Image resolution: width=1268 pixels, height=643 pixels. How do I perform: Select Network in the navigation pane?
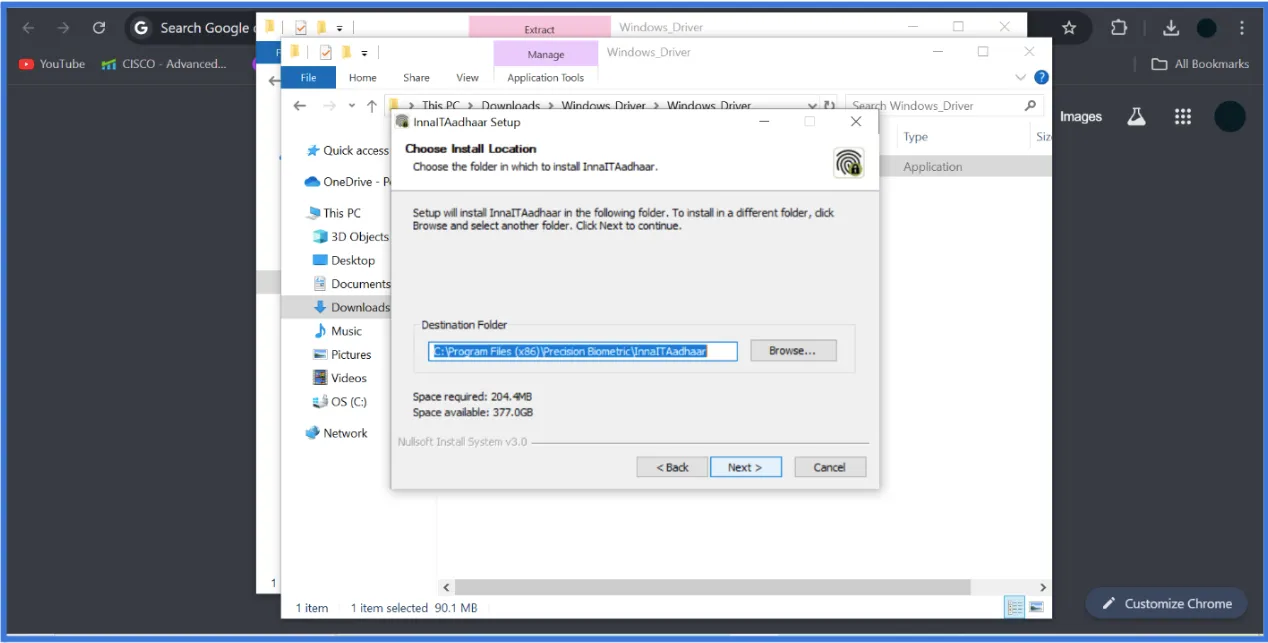point(337,433)
